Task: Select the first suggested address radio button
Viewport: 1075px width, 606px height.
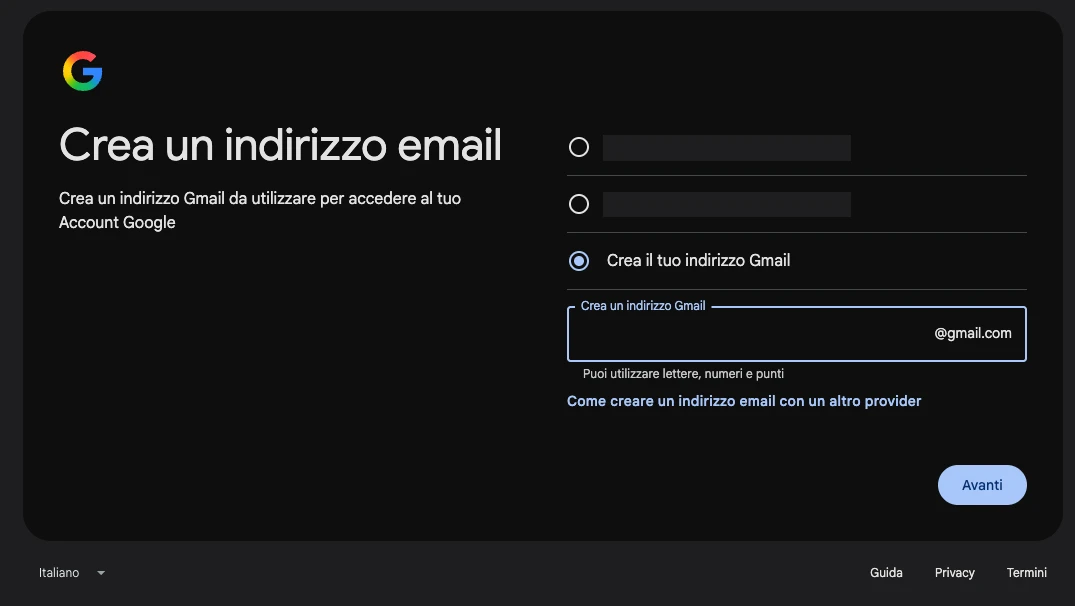Action: pyautogui.click(x=579, y=147)
